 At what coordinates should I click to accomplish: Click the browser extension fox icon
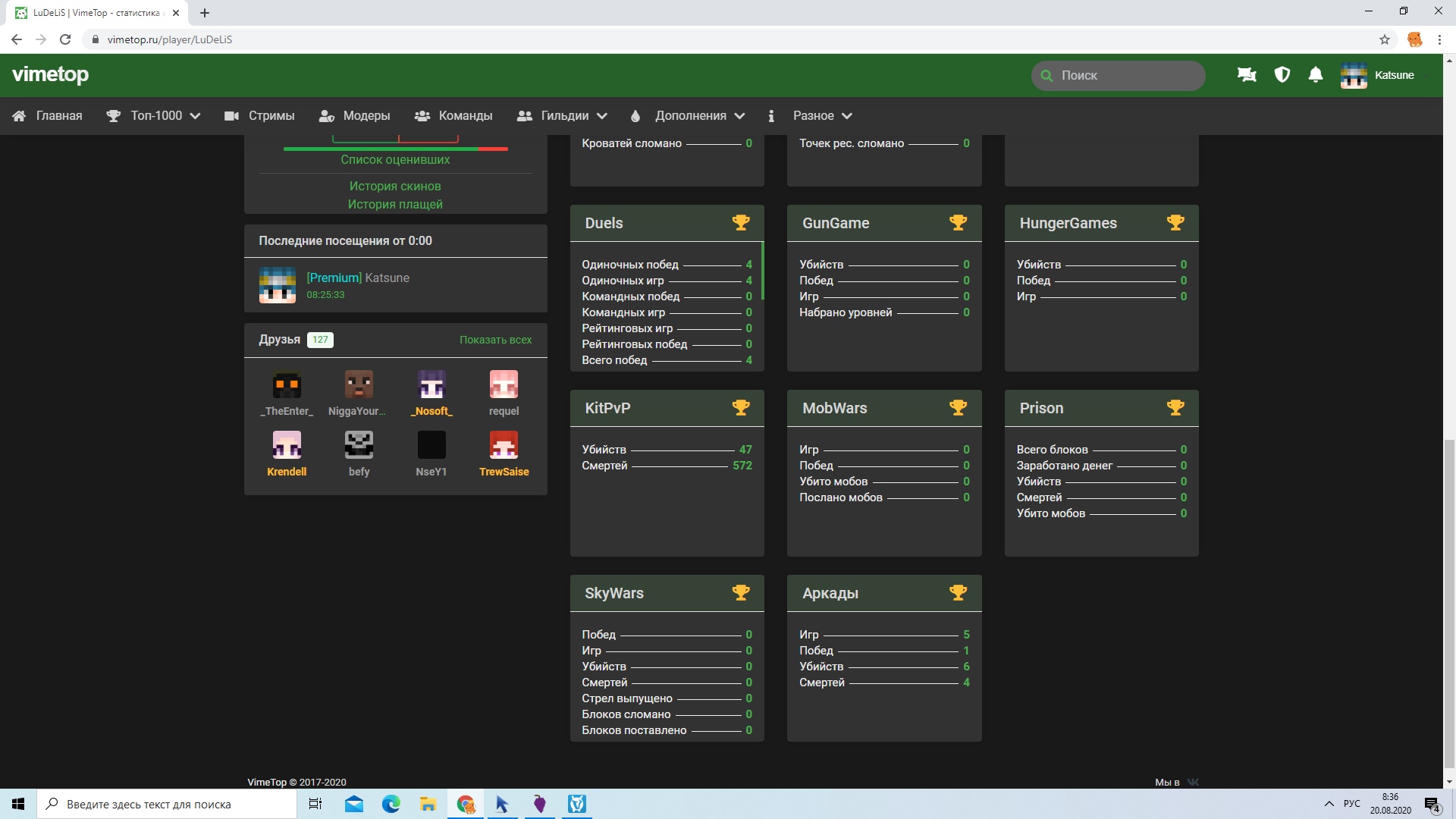(x=1414, y=39)
